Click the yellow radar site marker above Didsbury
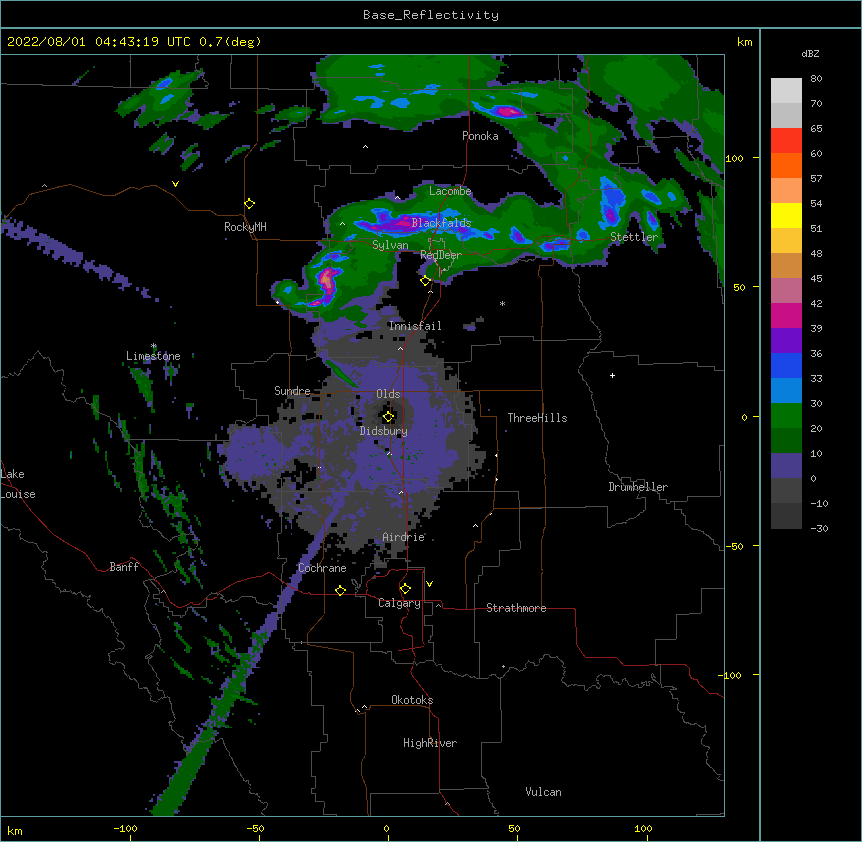862x842 pixels. [388, 417]
